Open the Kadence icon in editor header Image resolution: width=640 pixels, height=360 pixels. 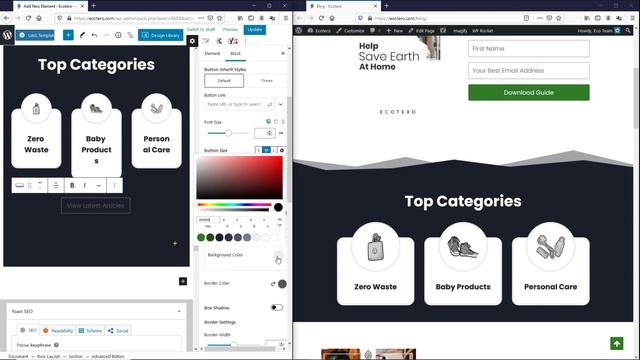click(x=219, y=41)
